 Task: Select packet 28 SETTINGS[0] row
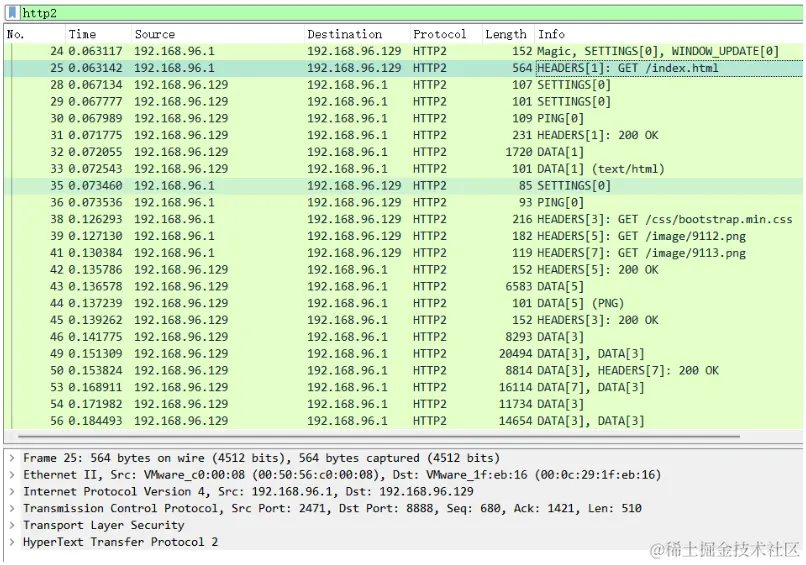(403, 85)
